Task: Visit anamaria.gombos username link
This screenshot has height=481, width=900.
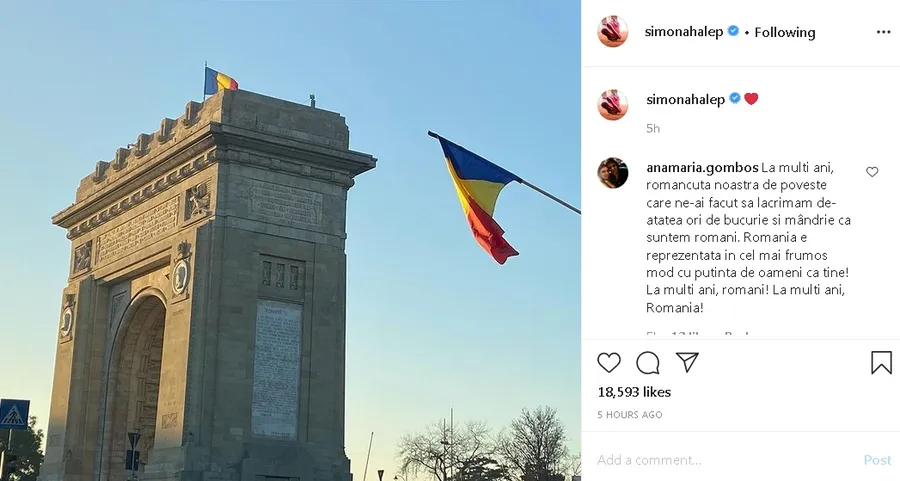Action: (702, 168)
